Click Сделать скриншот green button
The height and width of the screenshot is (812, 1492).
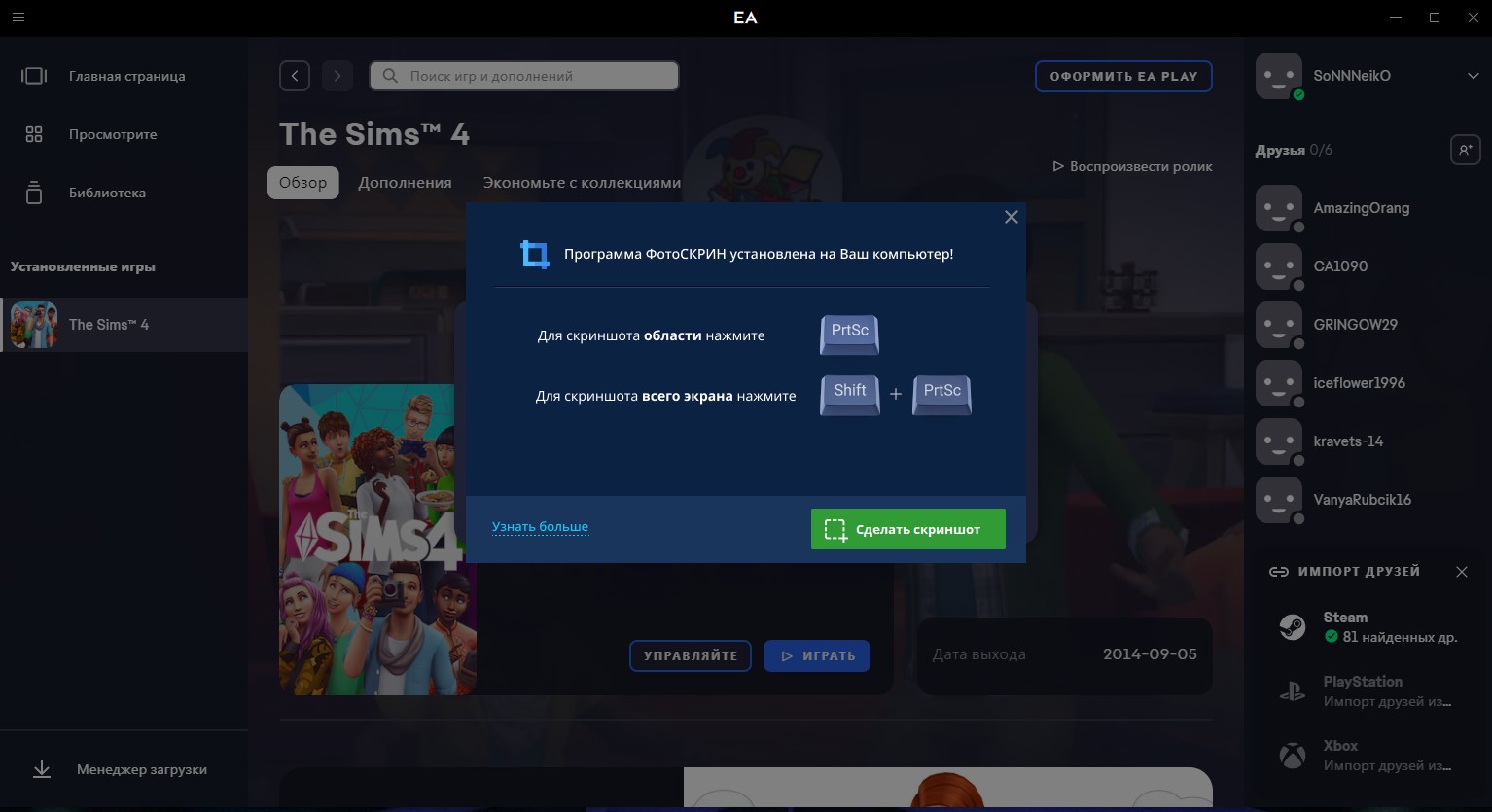(x=908, y=529)
